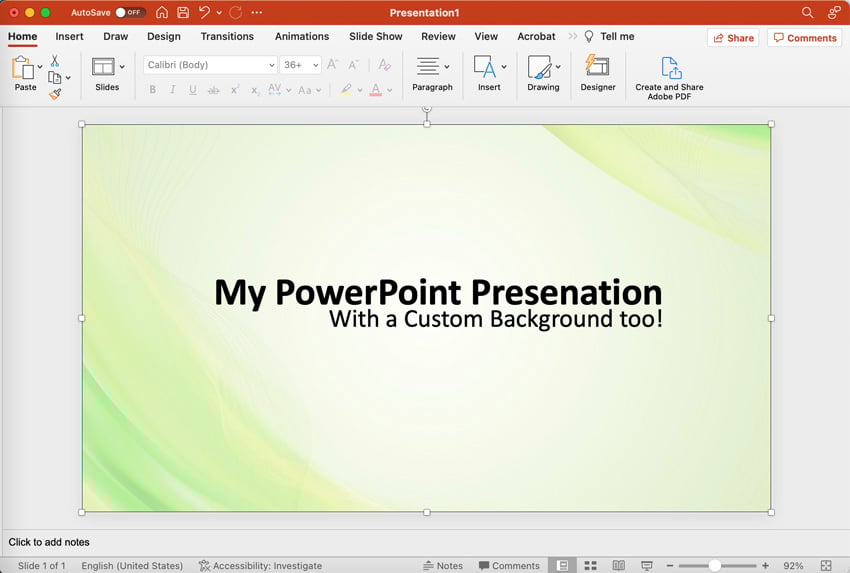The width and height of the screenshot is (850, 573).
Task: Click the Share button
Action: [x=732, y=38]
